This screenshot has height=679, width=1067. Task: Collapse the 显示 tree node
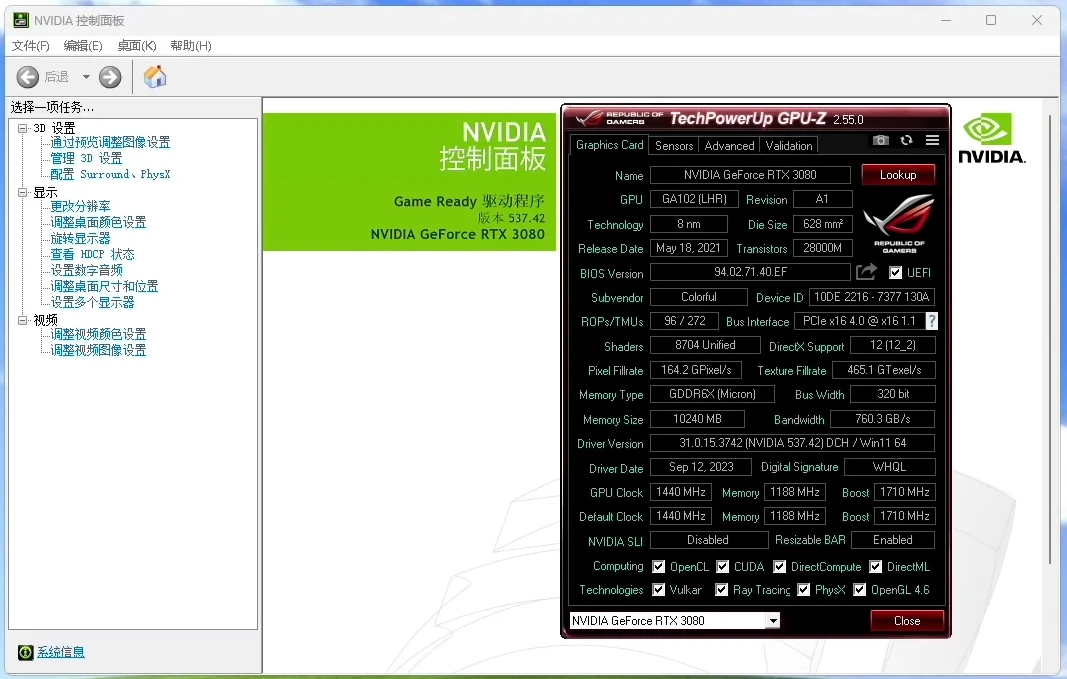22,193
